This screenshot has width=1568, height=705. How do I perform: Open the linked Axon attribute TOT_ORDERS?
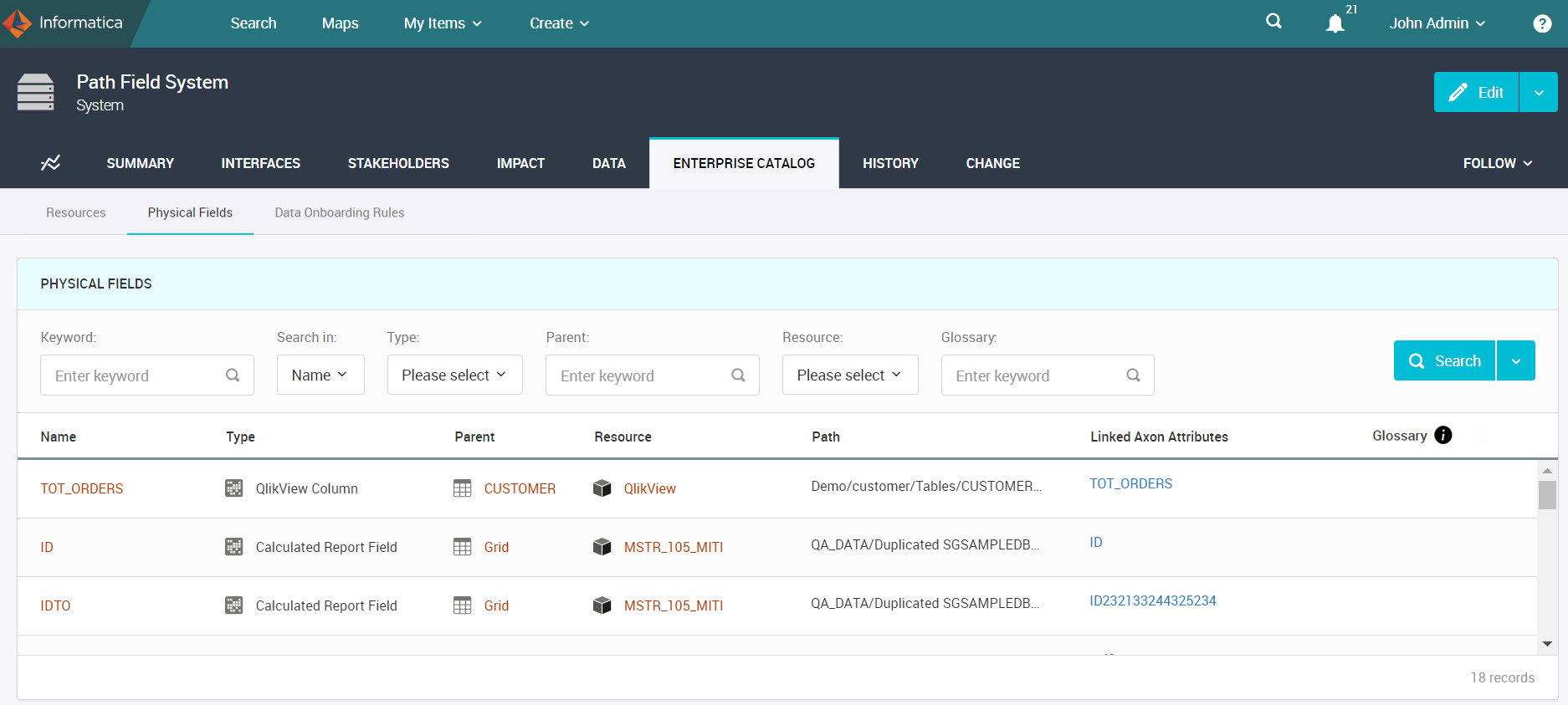(1131, 483)
